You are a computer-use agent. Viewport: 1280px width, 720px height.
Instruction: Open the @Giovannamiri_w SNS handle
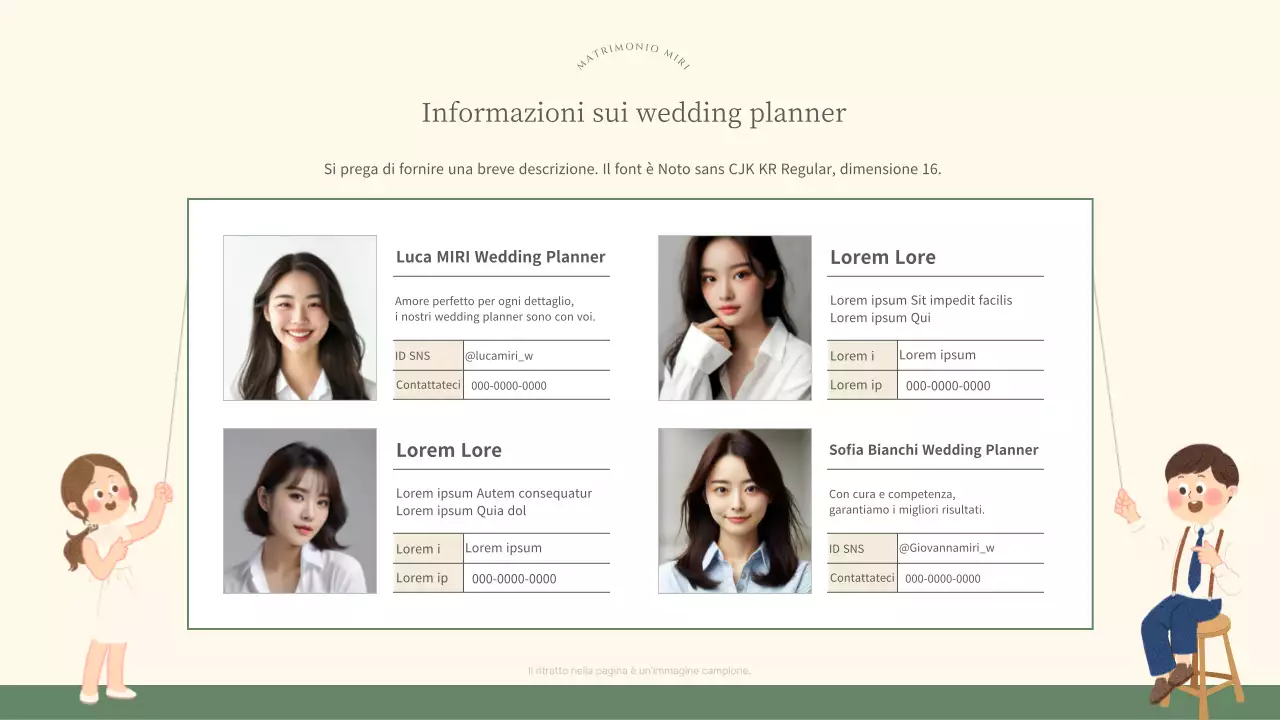tap(946, 547)
